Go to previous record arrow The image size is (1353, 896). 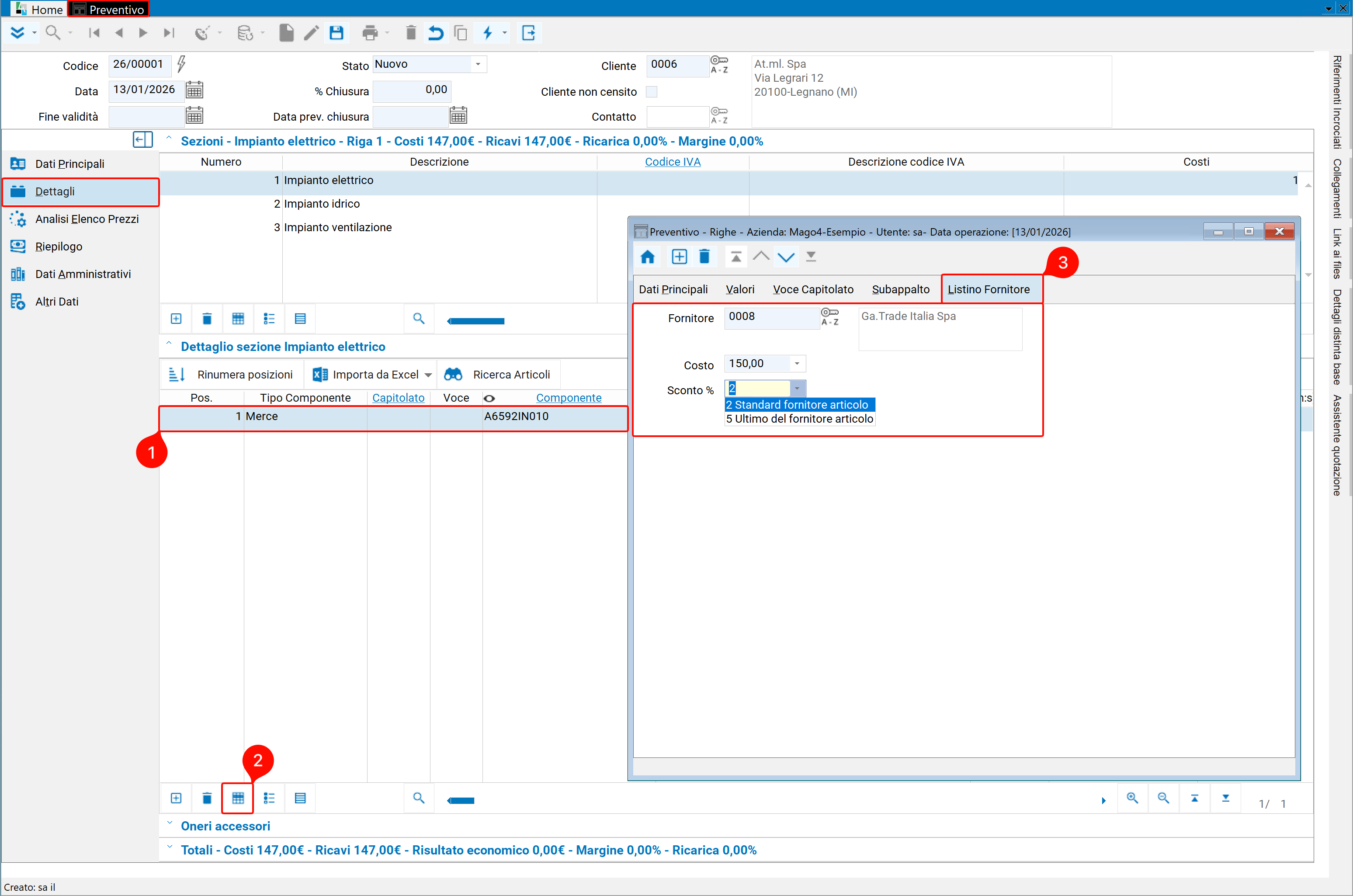(x=119, y=33)
